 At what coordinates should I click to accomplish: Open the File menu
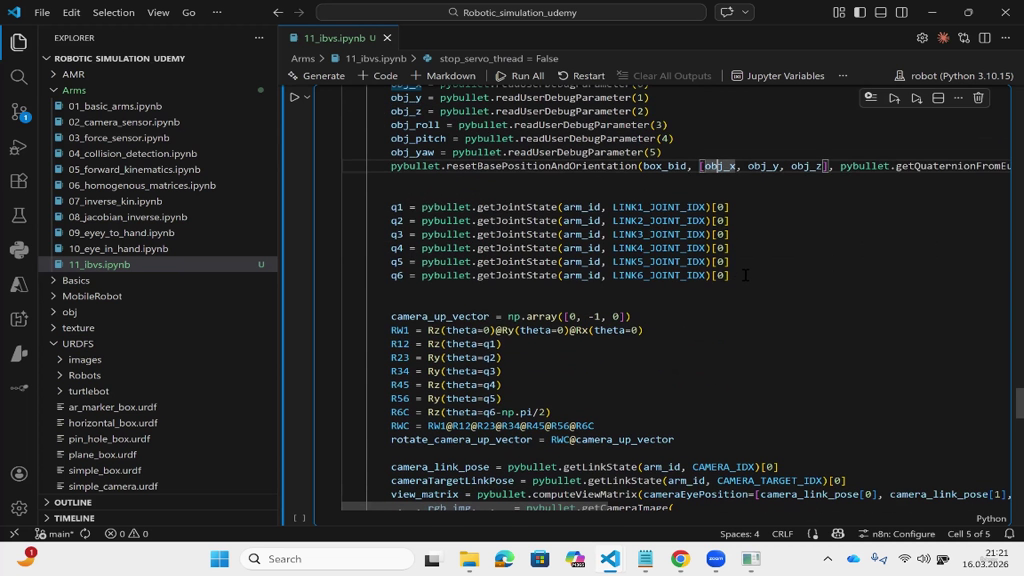point(42,12)
